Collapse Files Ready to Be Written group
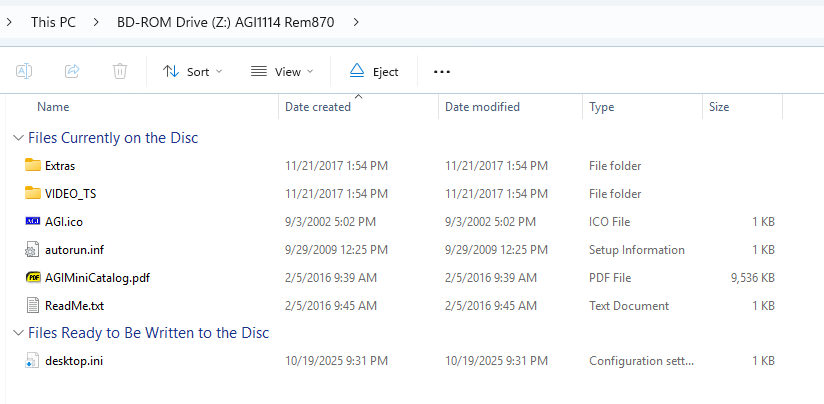The image size is (824, 404). 19,333
